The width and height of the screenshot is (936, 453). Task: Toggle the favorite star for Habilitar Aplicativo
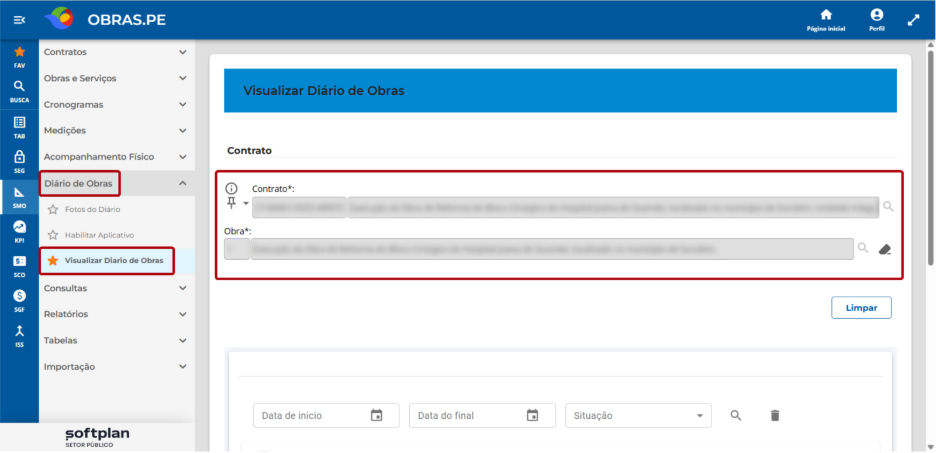pos(53,235)
